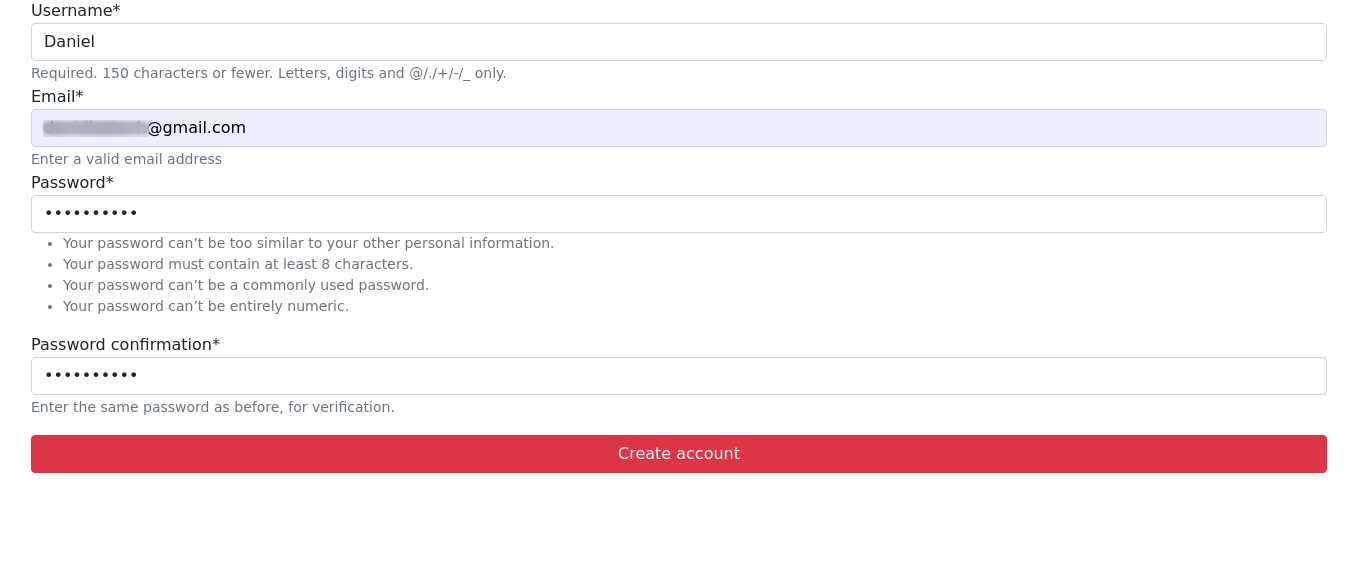The image size is (1359, 567).
Task: Click 'Enter the same password as before' hint
Action: pos(212,407)
